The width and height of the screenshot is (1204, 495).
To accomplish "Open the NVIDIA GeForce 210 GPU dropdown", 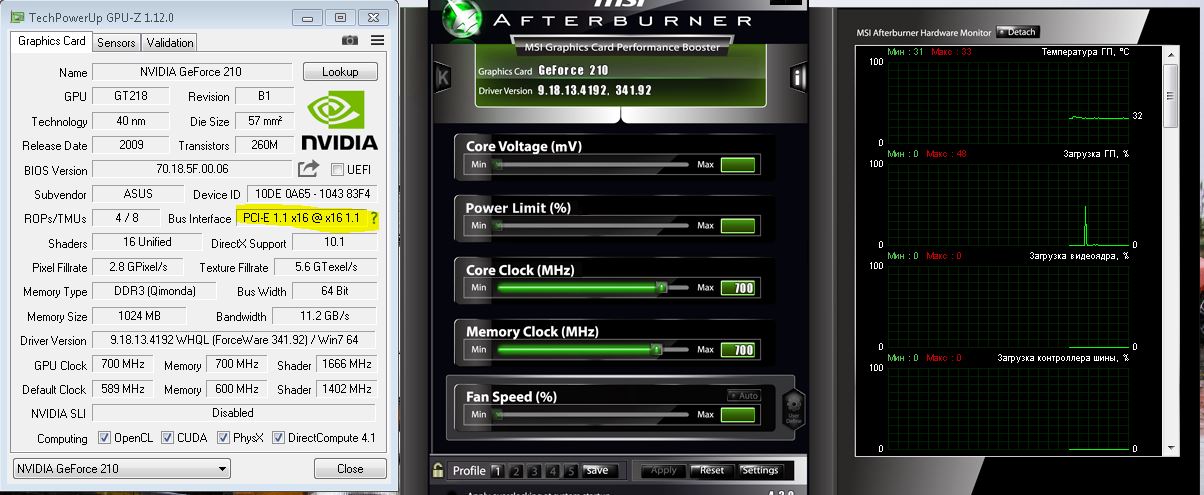I will click(120, 468).
